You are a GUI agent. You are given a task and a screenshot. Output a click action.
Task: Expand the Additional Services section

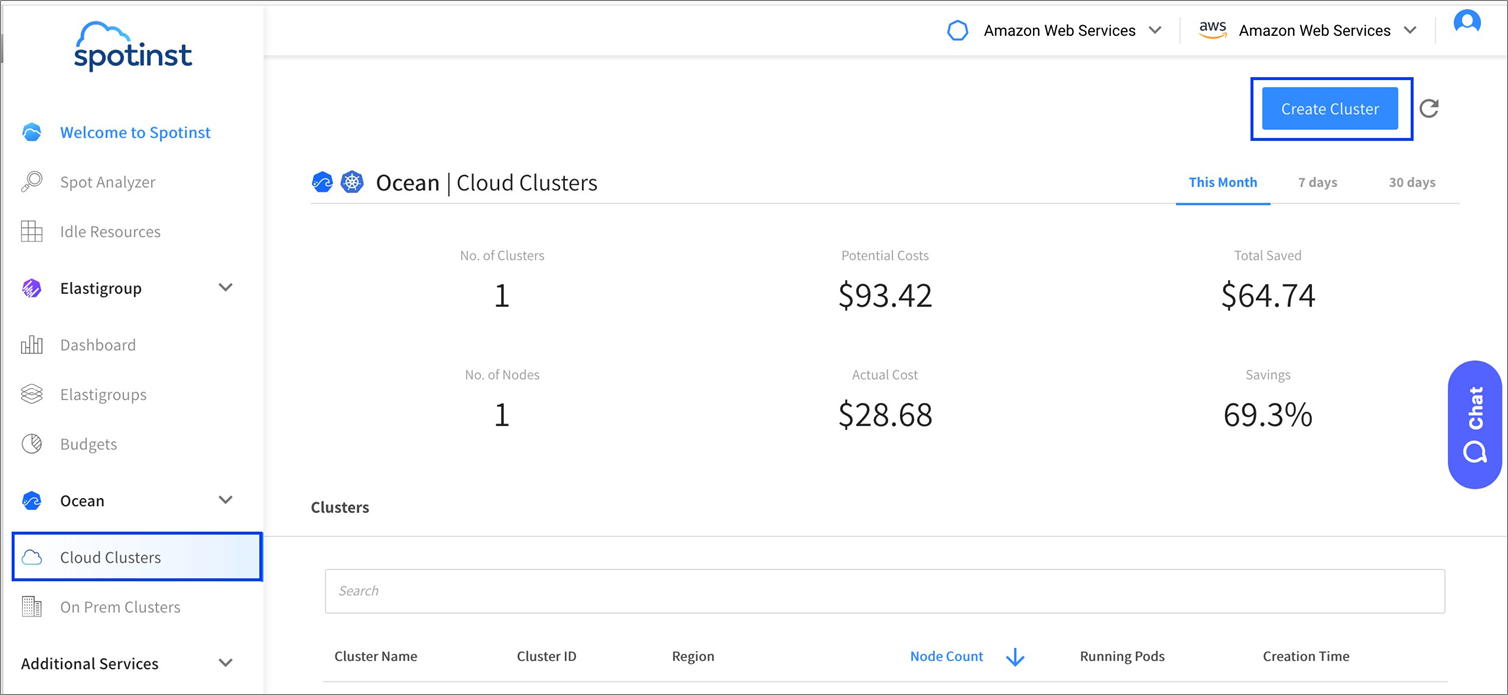point(226,663)
